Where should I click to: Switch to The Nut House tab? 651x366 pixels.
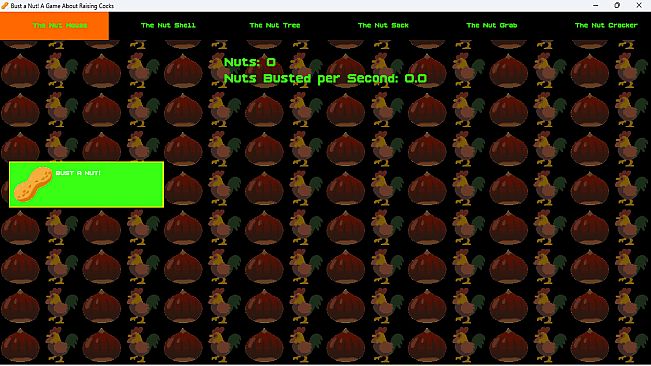(x=54, y=26)
